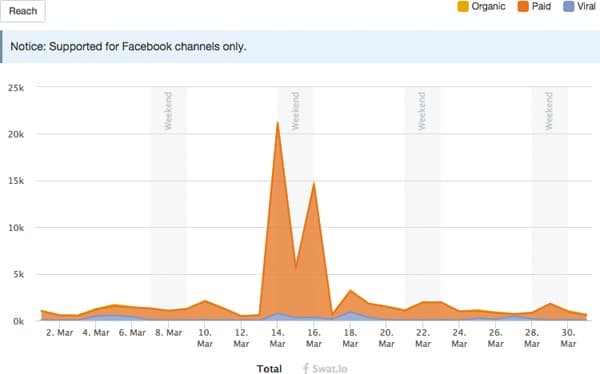The height and width of the screenshot is (374, 600).
Task: Click the 5k y-axis label
Action: click(19, 274)
